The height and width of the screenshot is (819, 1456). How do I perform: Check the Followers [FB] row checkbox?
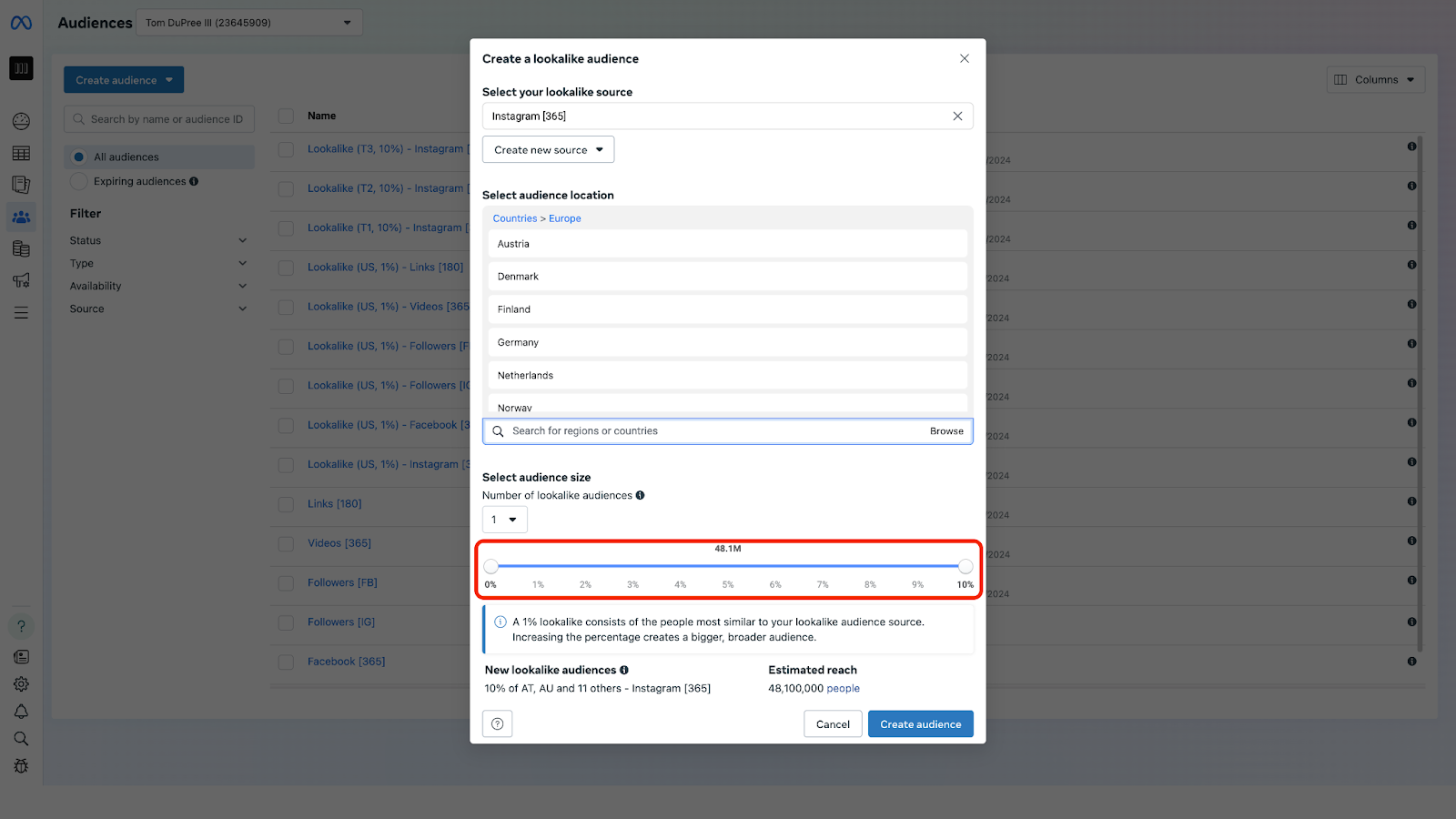[x=286, y=582]
